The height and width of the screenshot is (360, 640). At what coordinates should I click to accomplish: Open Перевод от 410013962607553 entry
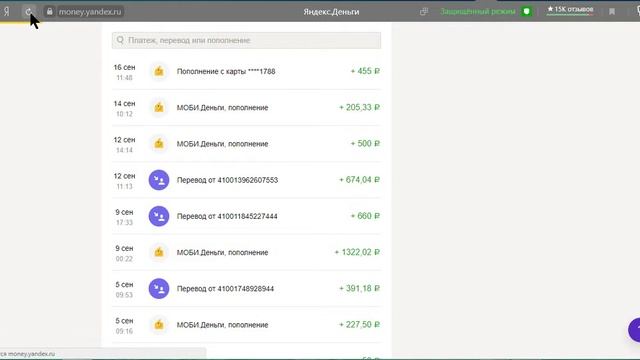(x=227, y=180)
